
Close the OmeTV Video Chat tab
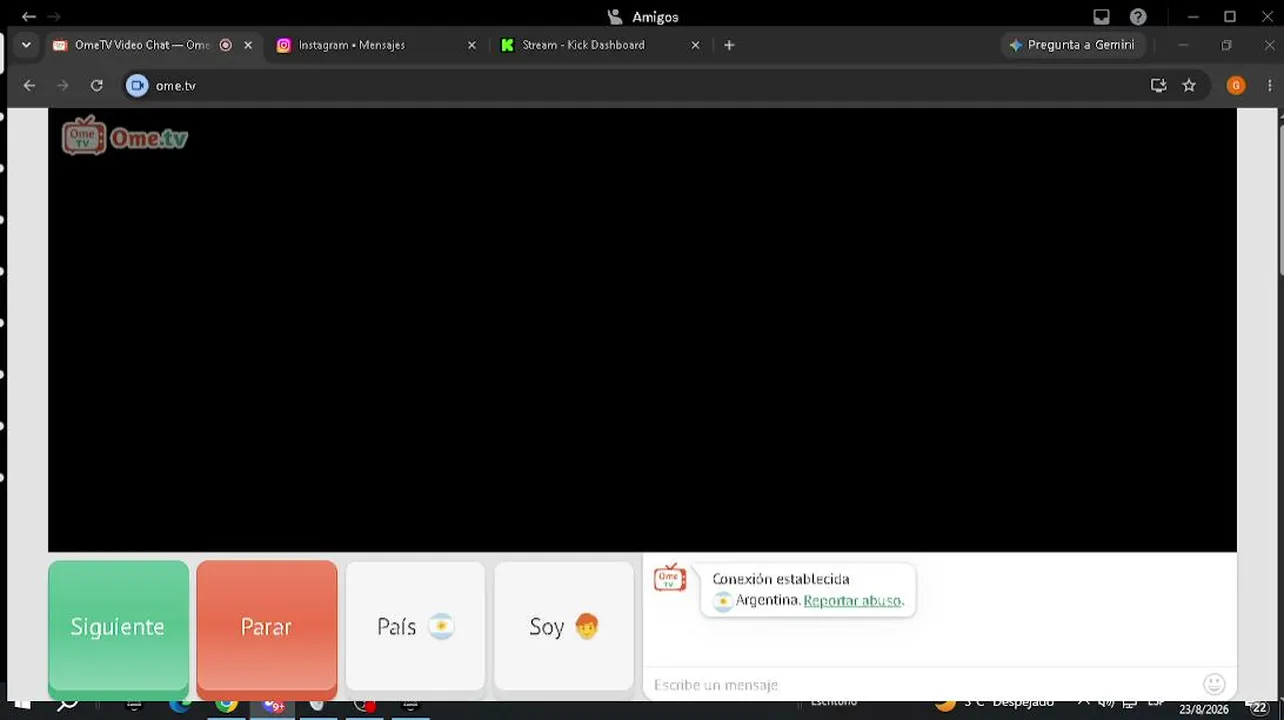pyautogui.click(x=248, y=45)
